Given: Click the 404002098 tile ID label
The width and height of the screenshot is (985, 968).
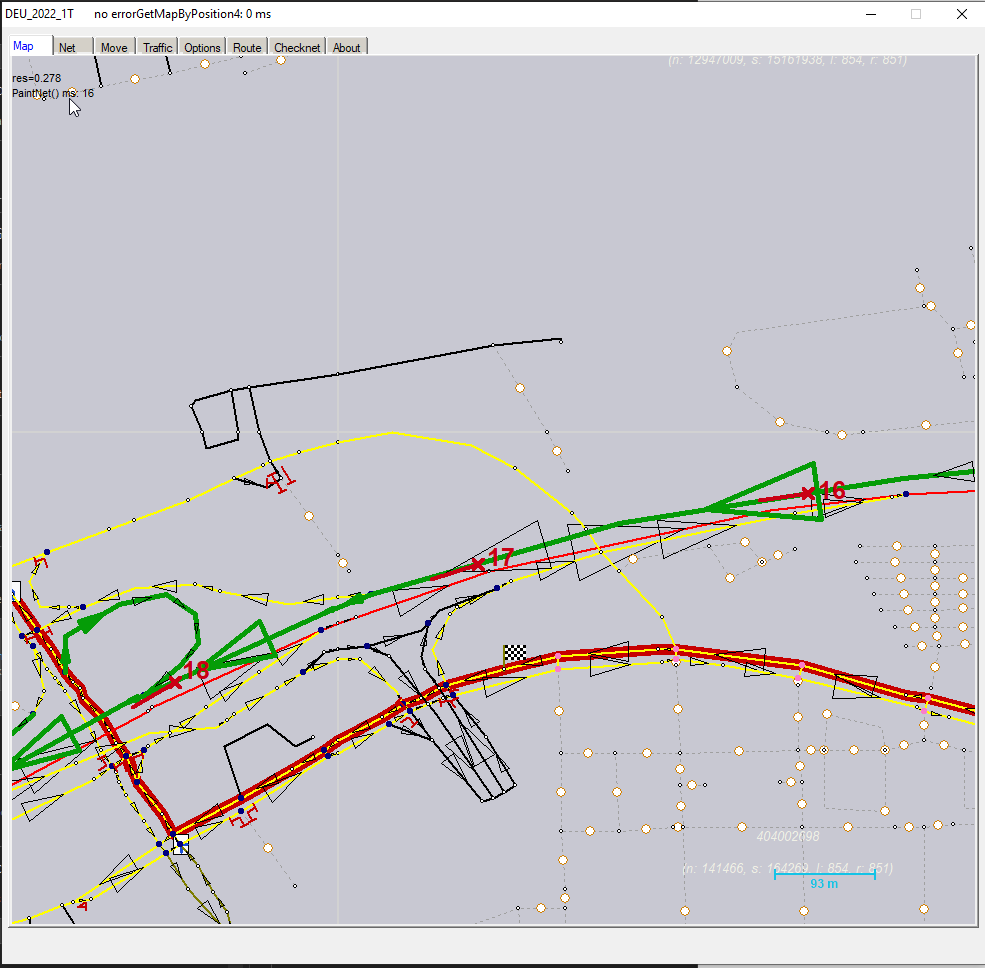Looking at the screenshot, I should click(x=788, y=836).
